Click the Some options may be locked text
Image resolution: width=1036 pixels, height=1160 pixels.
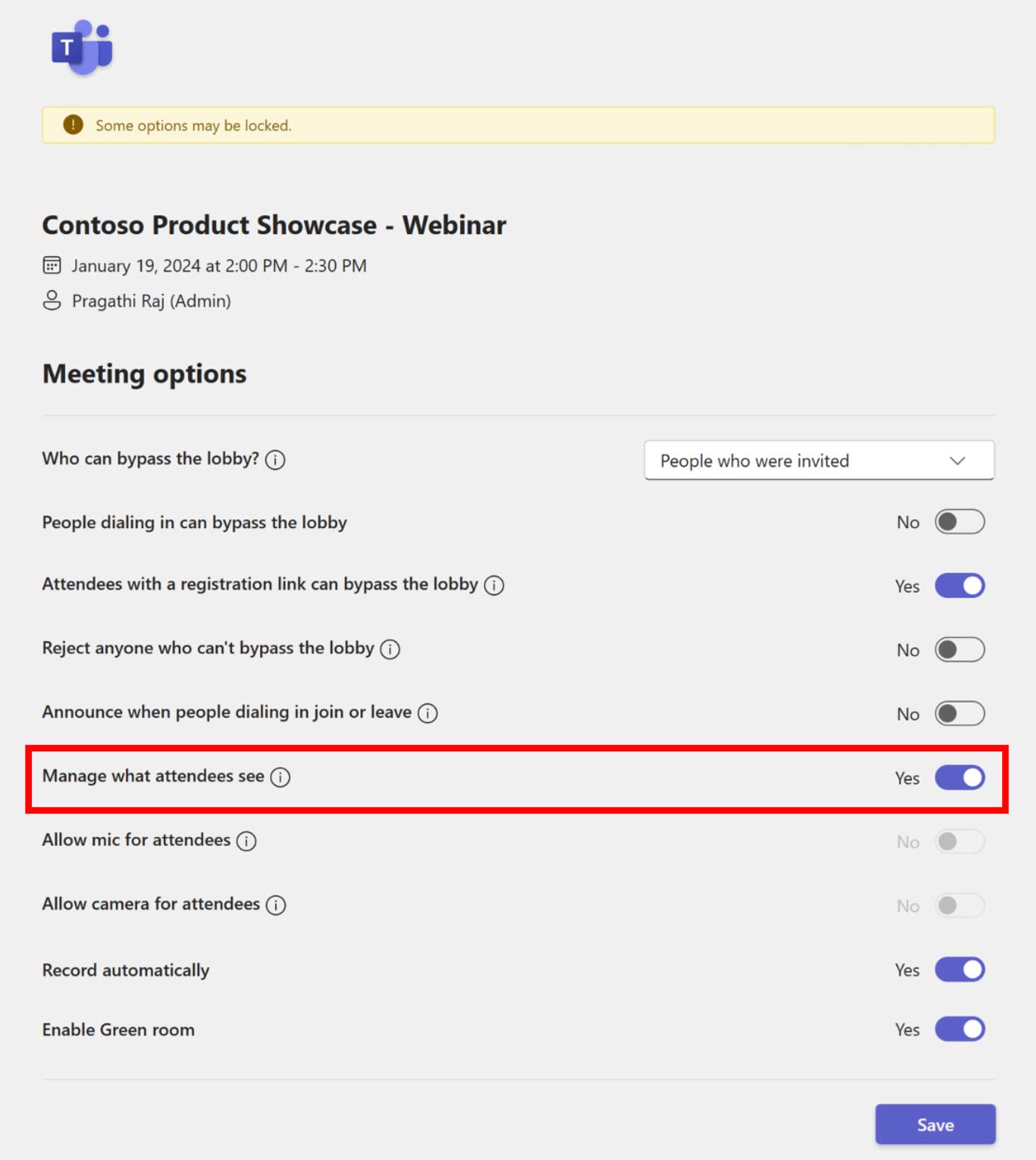[194, 126]
